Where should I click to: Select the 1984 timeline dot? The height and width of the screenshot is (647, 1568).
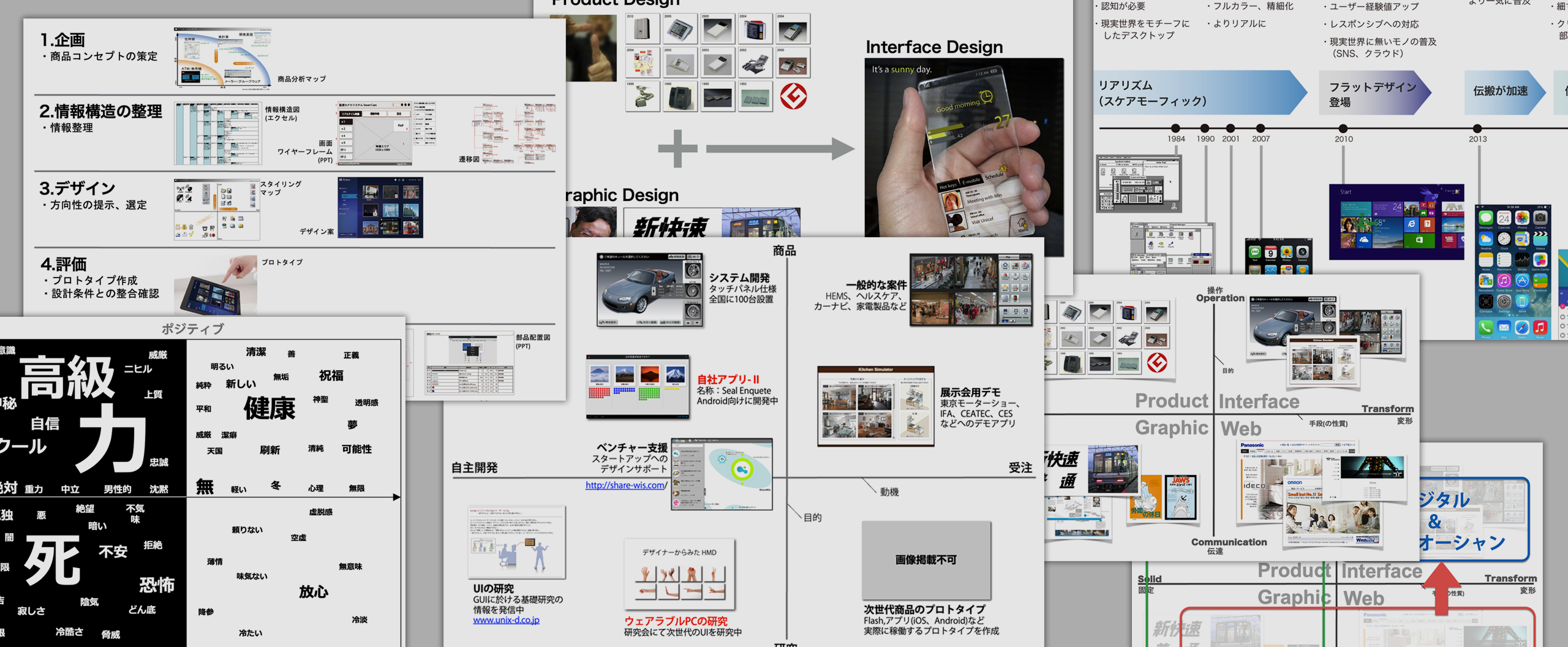1175,128
